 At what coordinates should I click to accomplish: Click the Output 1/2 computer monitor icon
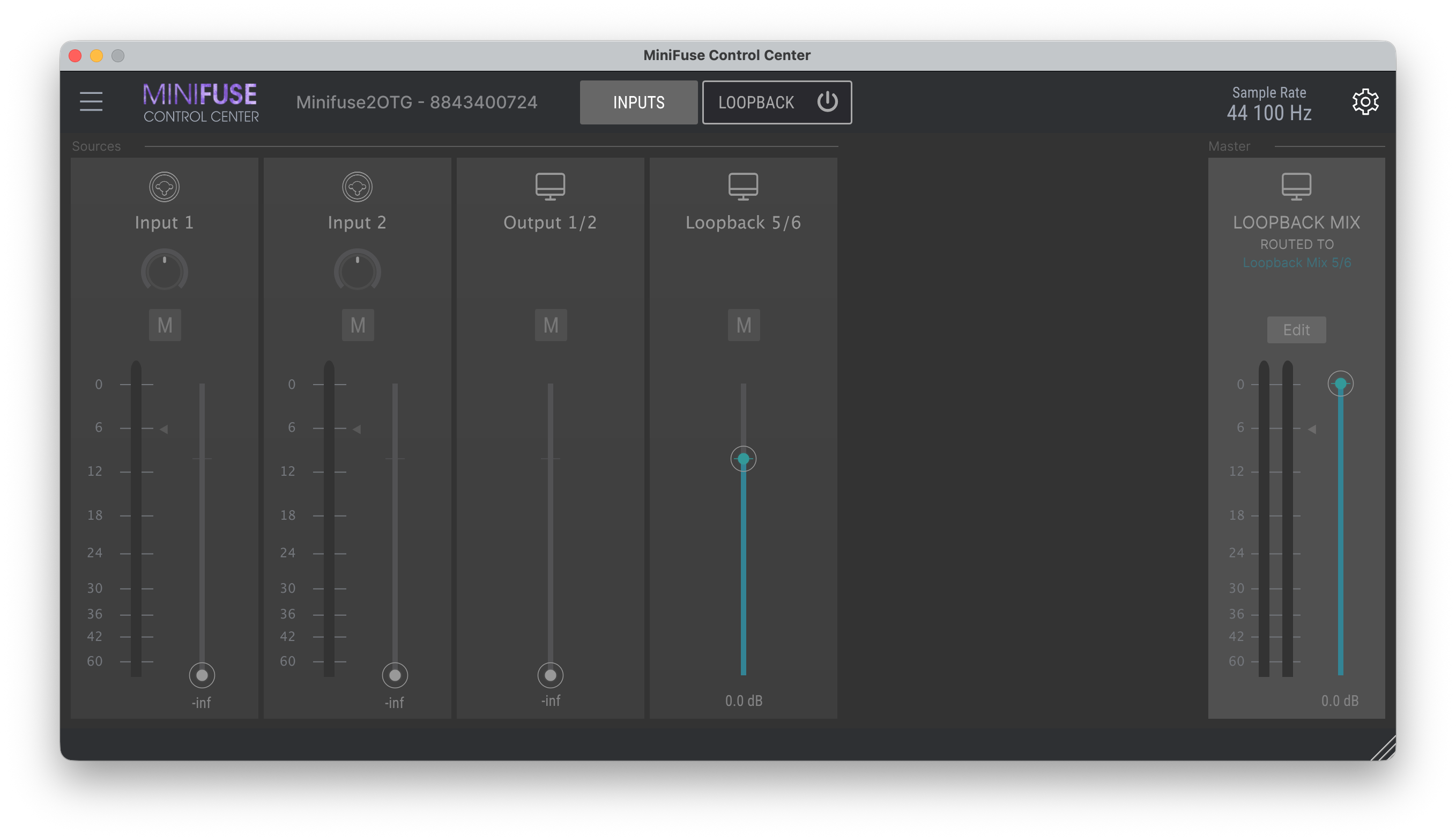[x=550, y=186]
